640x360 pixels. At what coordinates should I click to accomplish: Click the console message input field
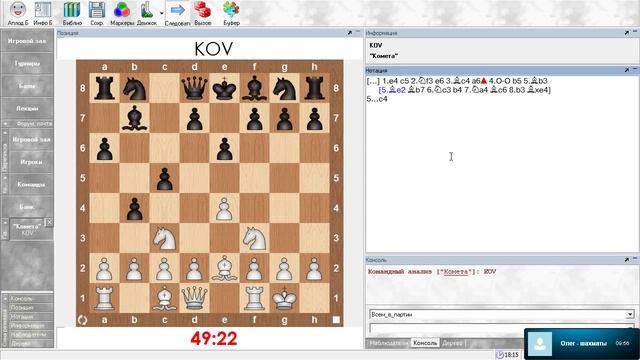(501, 327)
